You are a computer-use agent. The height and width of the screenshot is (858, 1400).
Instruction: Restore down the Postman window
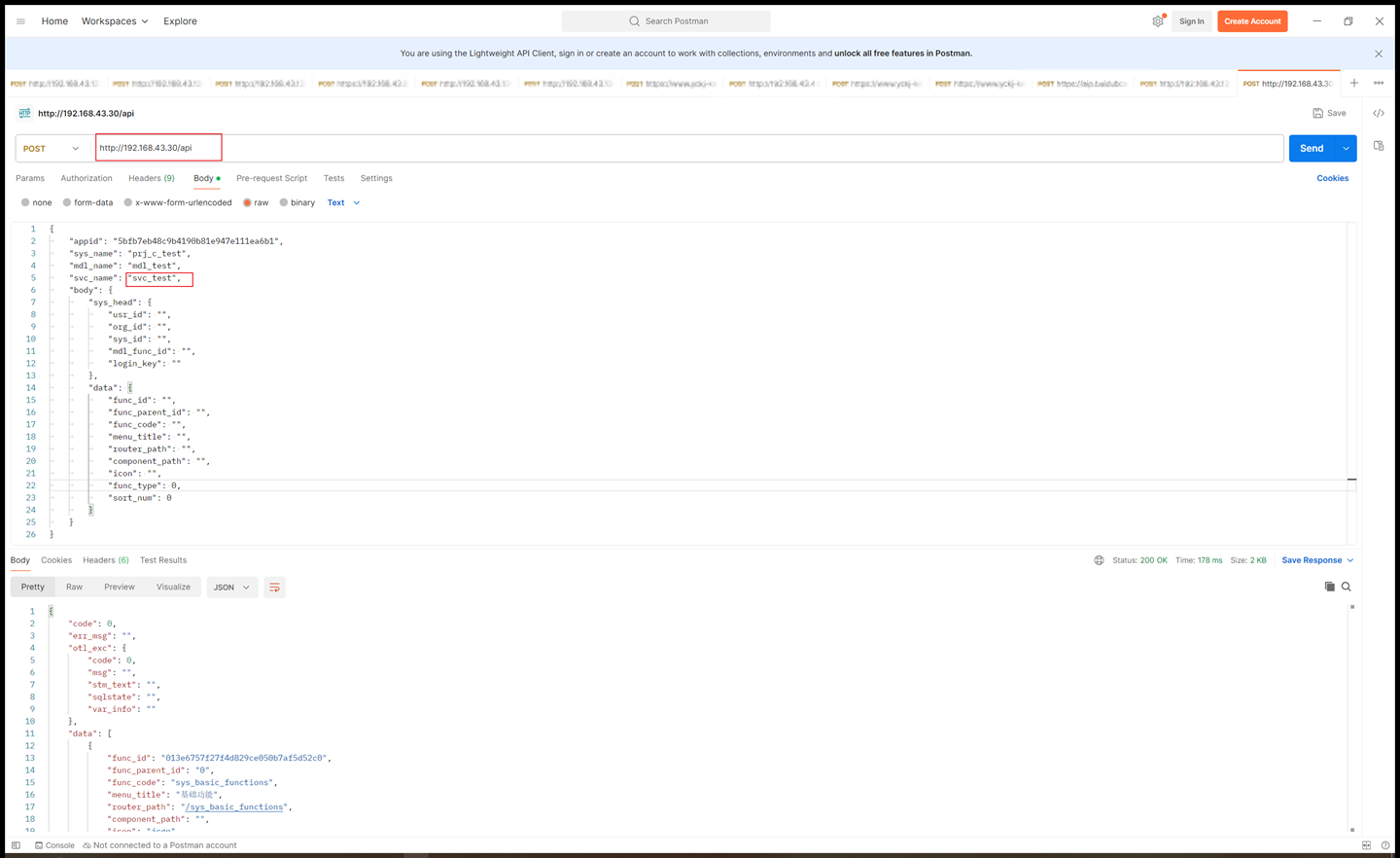pos(1348,21)
